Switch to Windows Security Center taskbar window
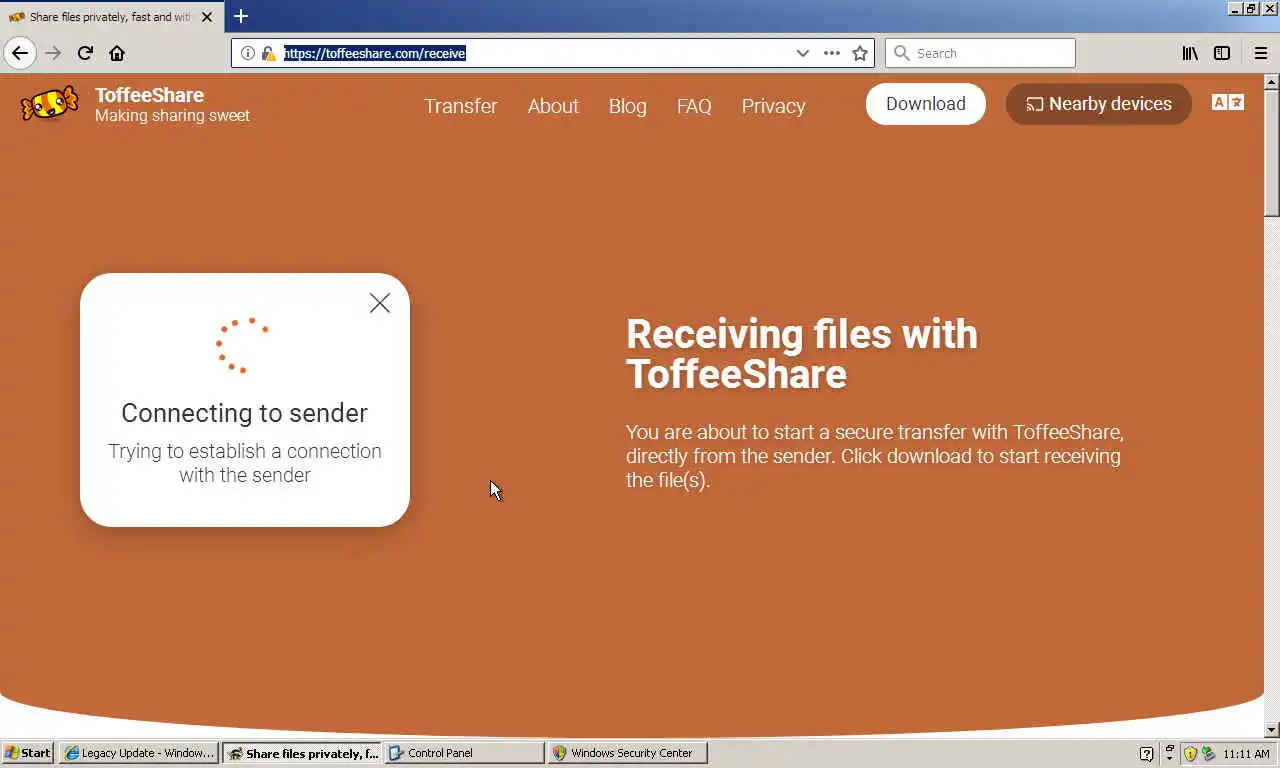This screenshot has width=1280, height=768. point(628,753)
